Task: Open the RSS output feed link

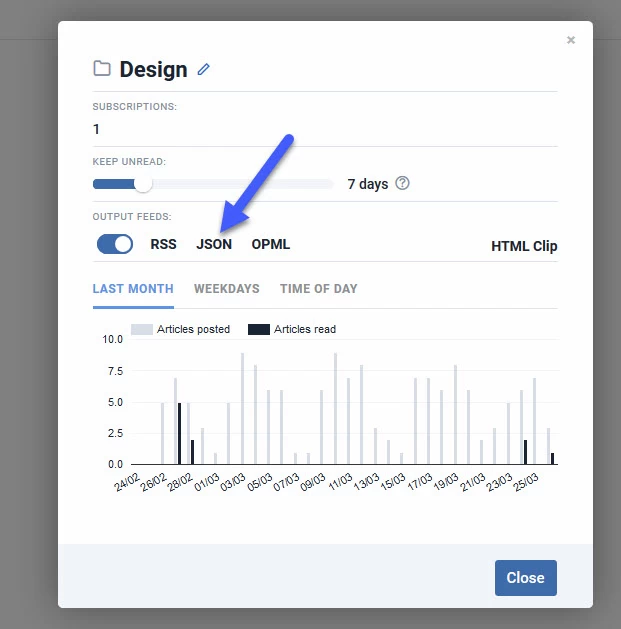Action: click(x=163, y=244)
